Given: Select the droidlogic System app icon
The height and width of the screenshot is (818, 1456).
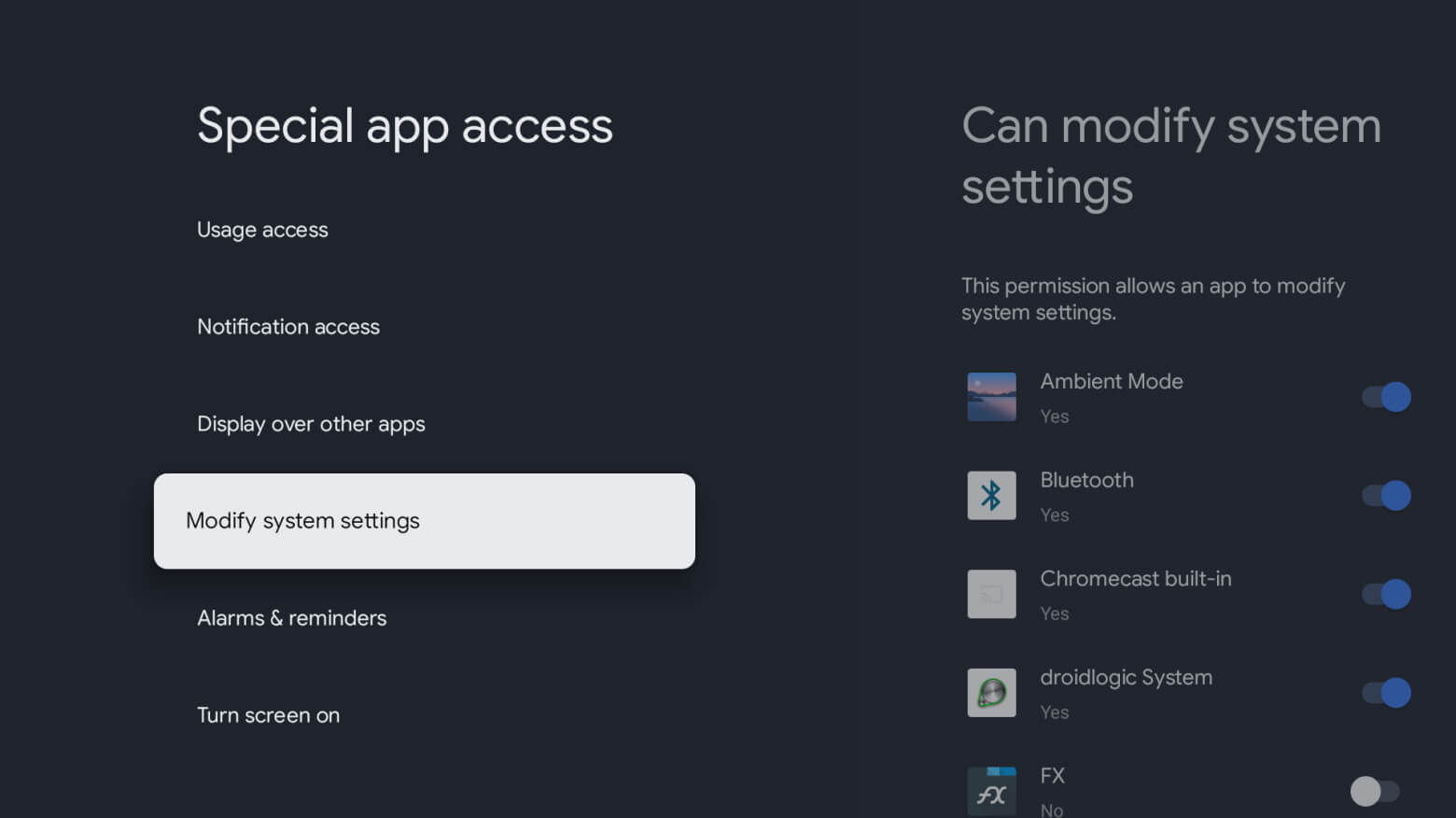Looking at the screenshot, I should point(991,692).
